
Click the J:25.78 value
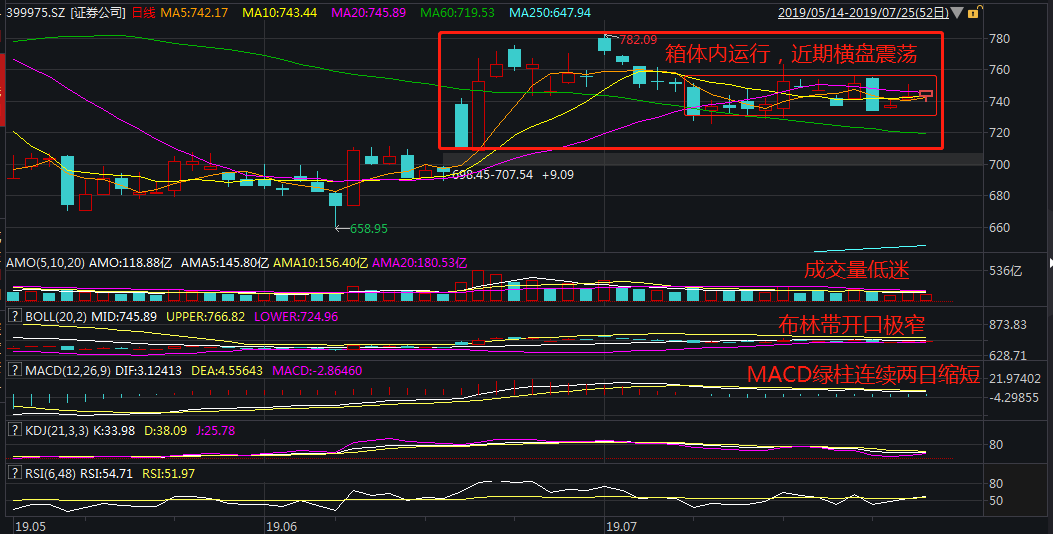click(x=216, y=431)
